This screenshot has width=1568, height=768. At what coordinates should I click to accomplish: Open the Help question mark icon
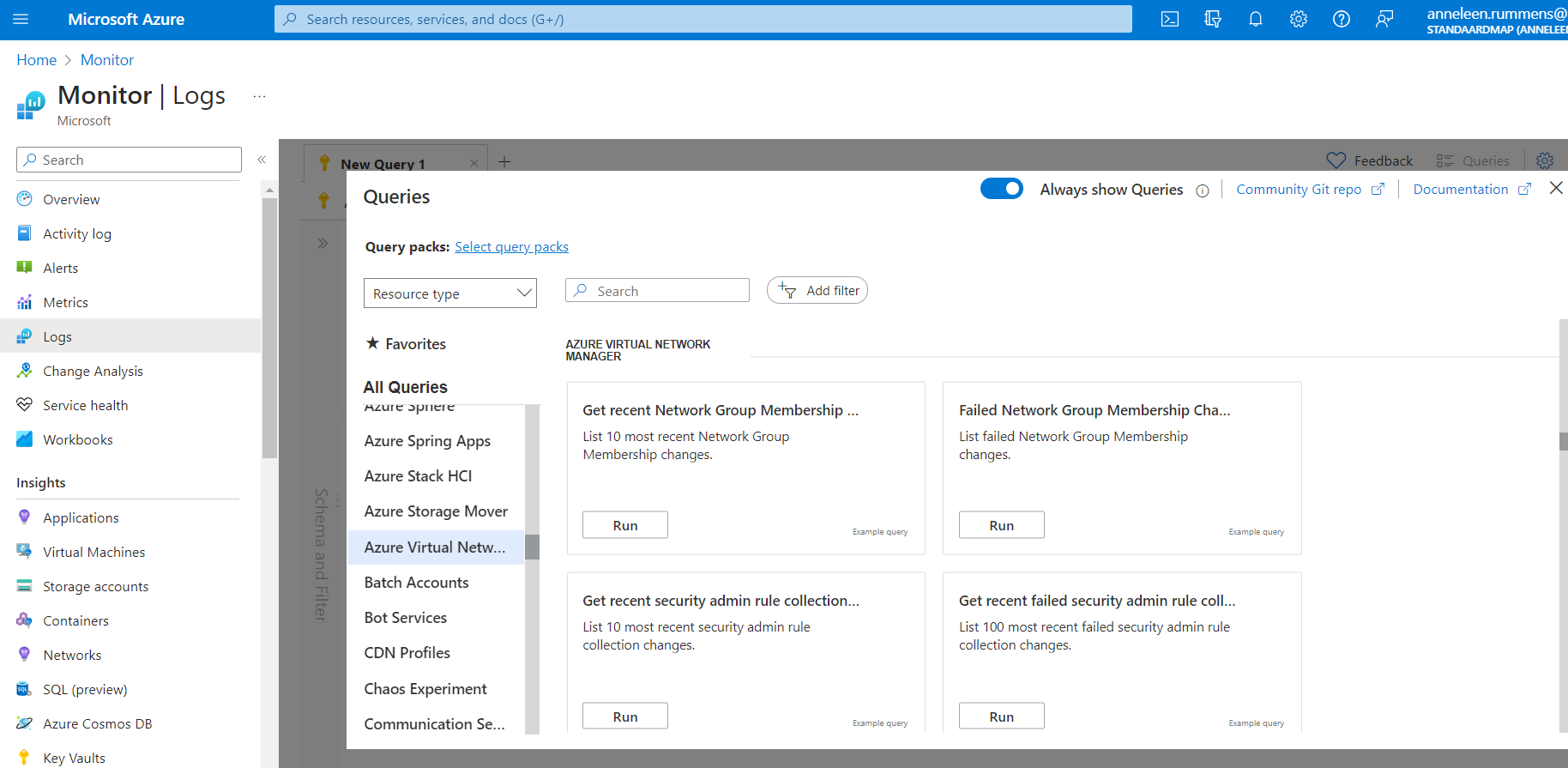pyautogui.click(x=1342, y=19)
